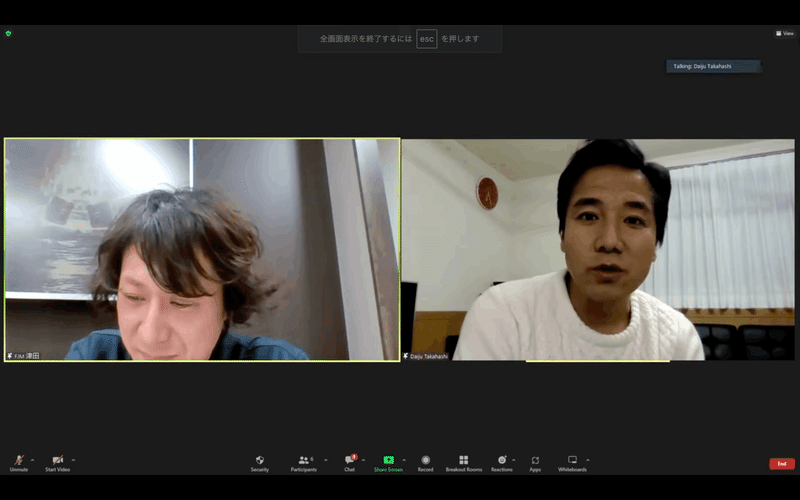Open audio options arrow beside Unmute
Viewport: 800px width, 500px height.
coord(33,460)
